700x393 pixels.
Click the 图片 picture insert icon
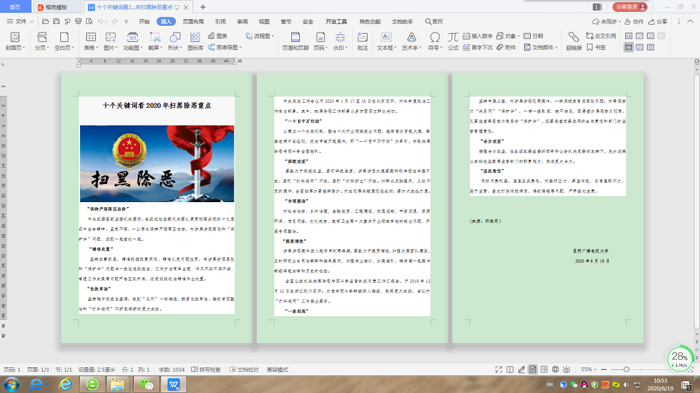110,41
